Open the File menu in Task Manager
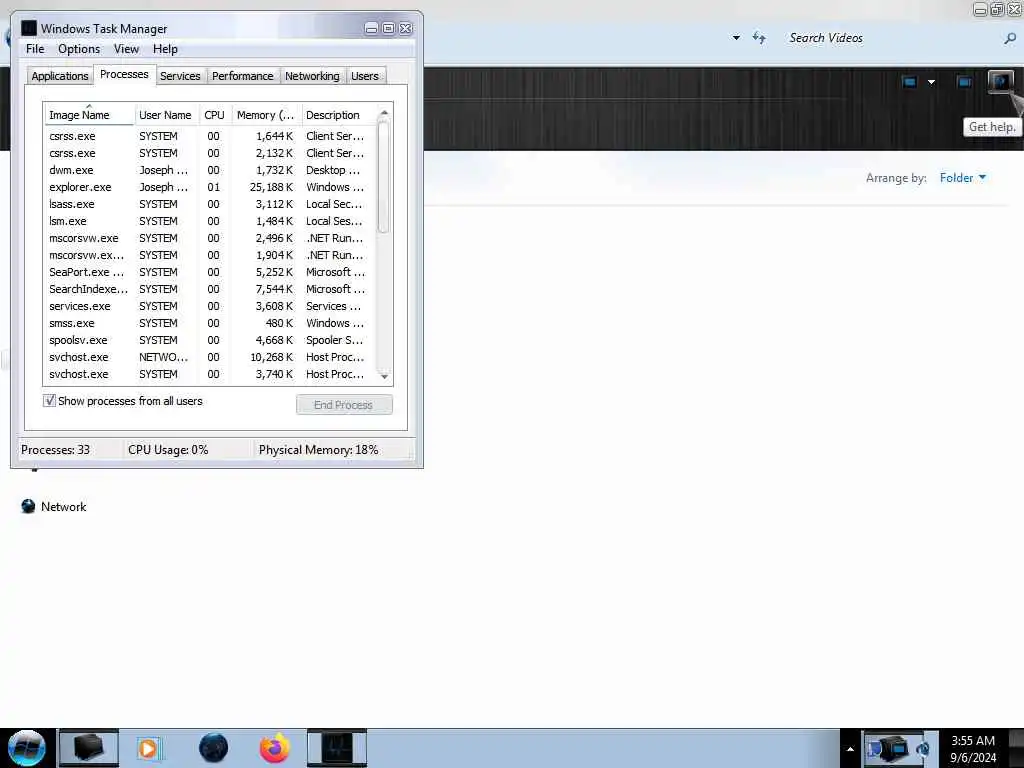 click(35, 49)
